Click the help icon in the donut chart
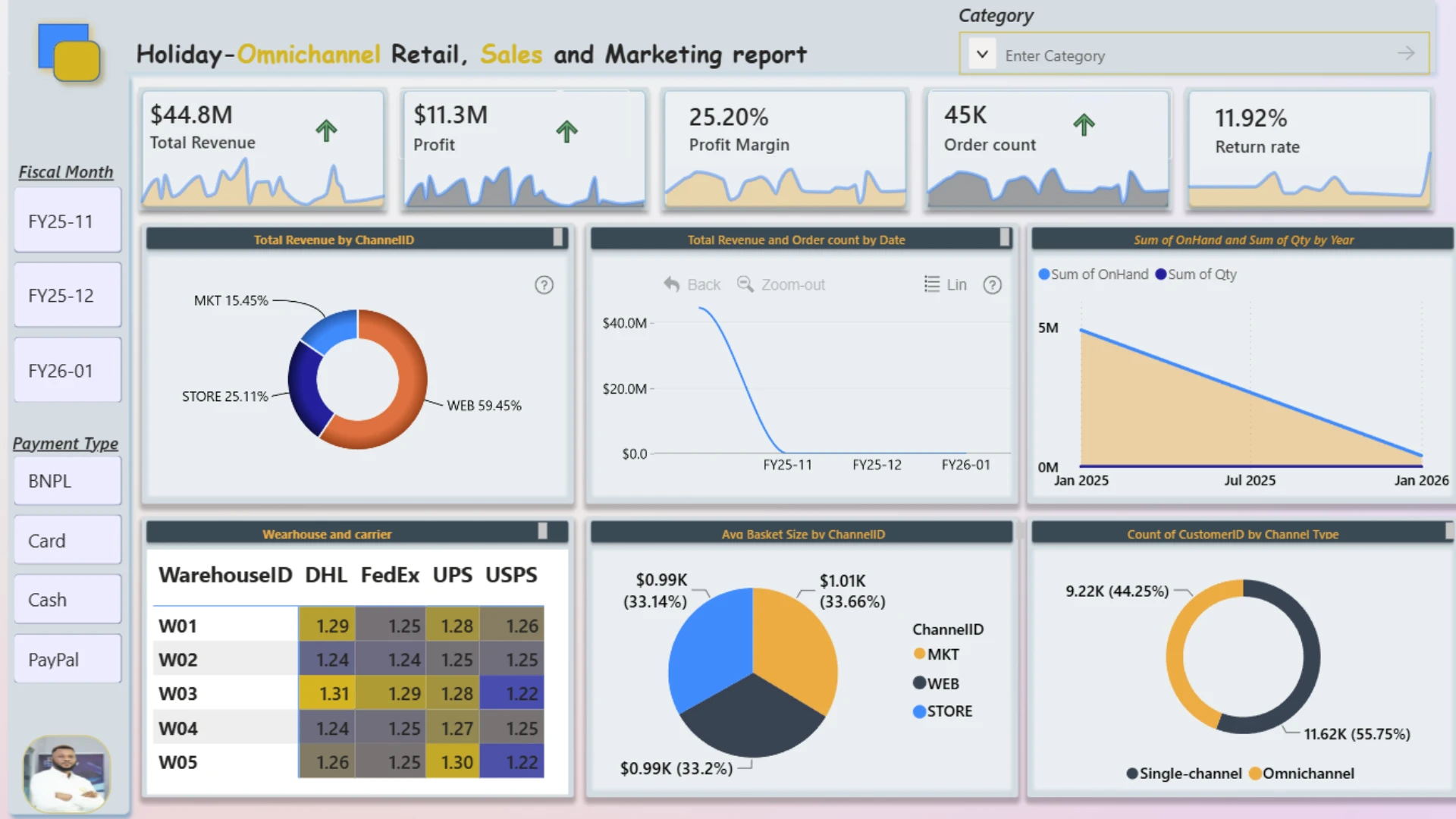 (544, 285)
